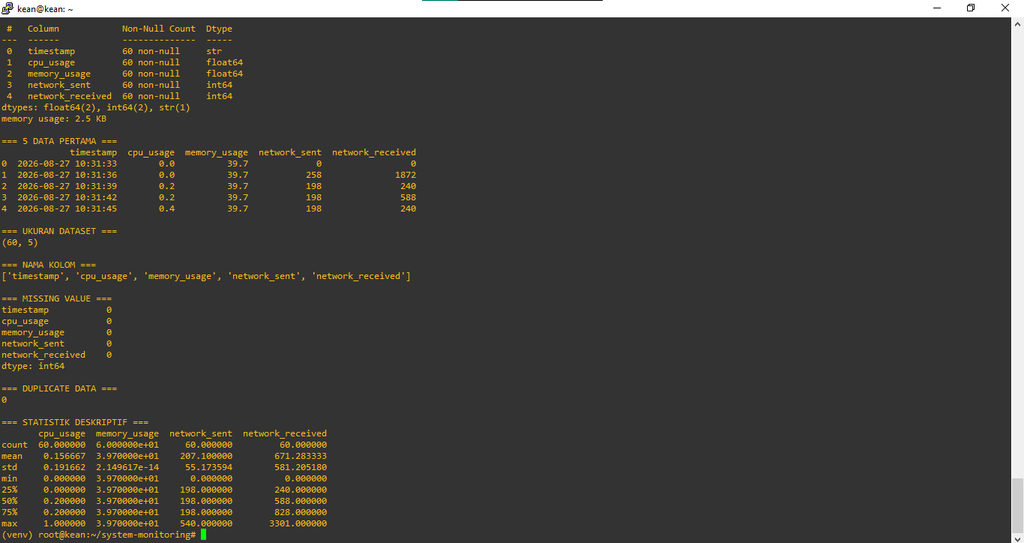The width and height of the screenshot is (1024, 543).
Task: Click the '25%' row label
Action: click(x=9, y=490)
